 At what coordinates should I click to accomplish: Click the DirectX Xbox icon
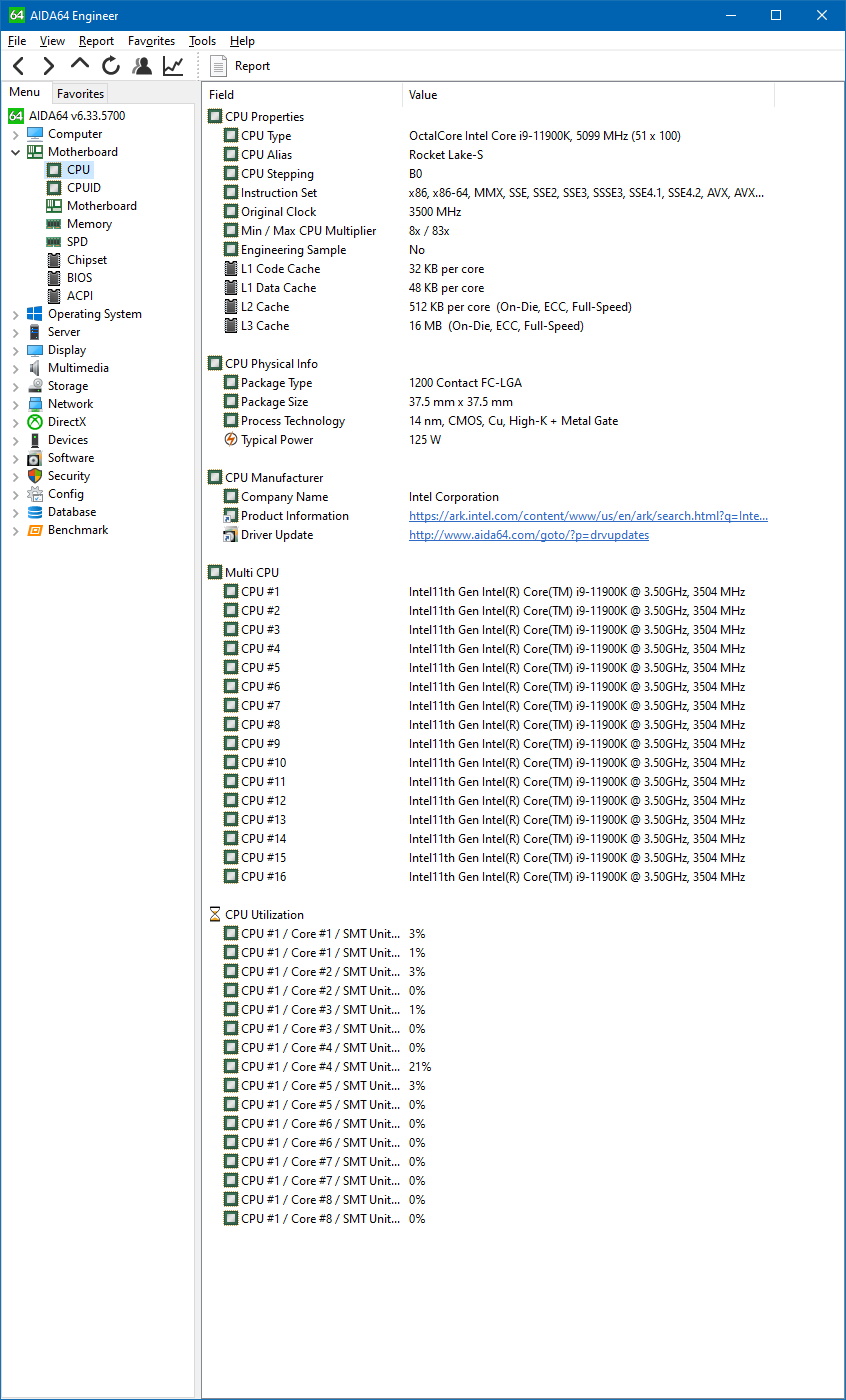click(x=35, y=422)
